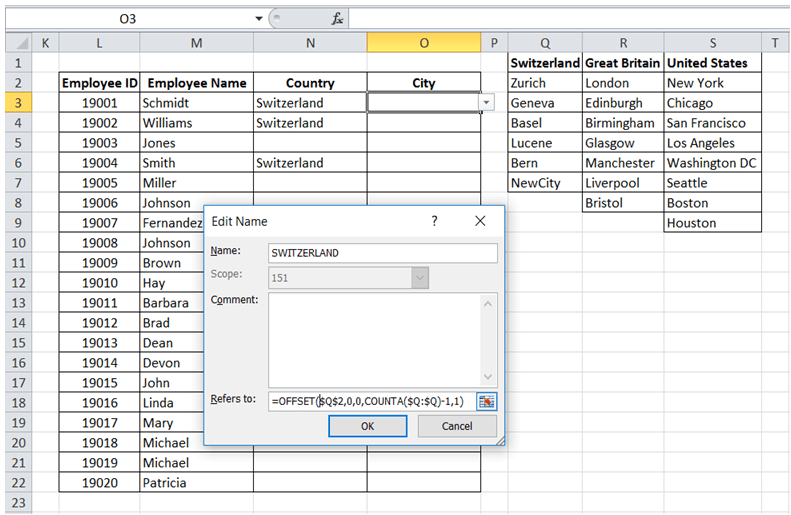Select column Q header
791x515 pixels.
545,43
